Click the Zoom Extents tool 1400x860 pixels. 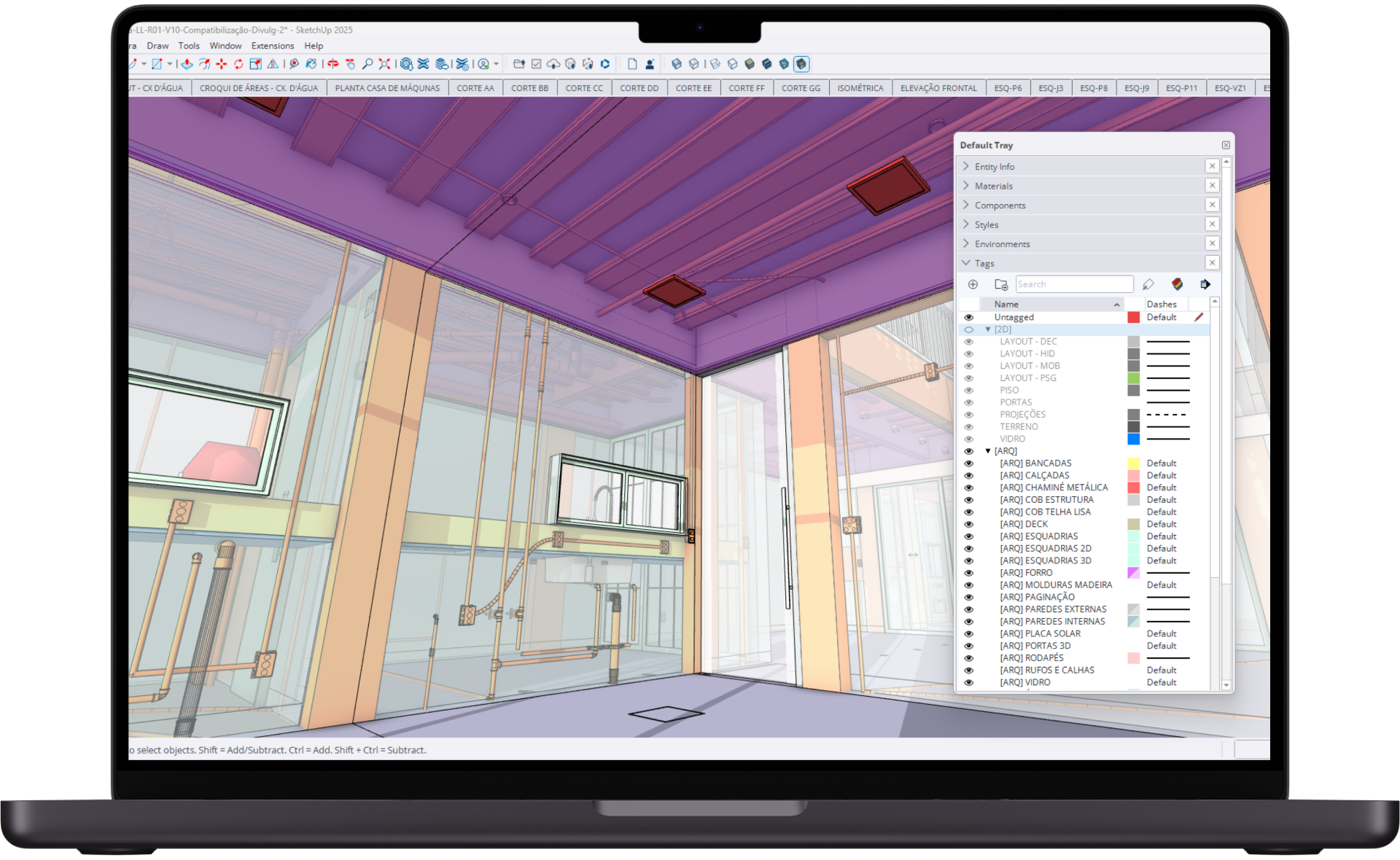(384, 64)
